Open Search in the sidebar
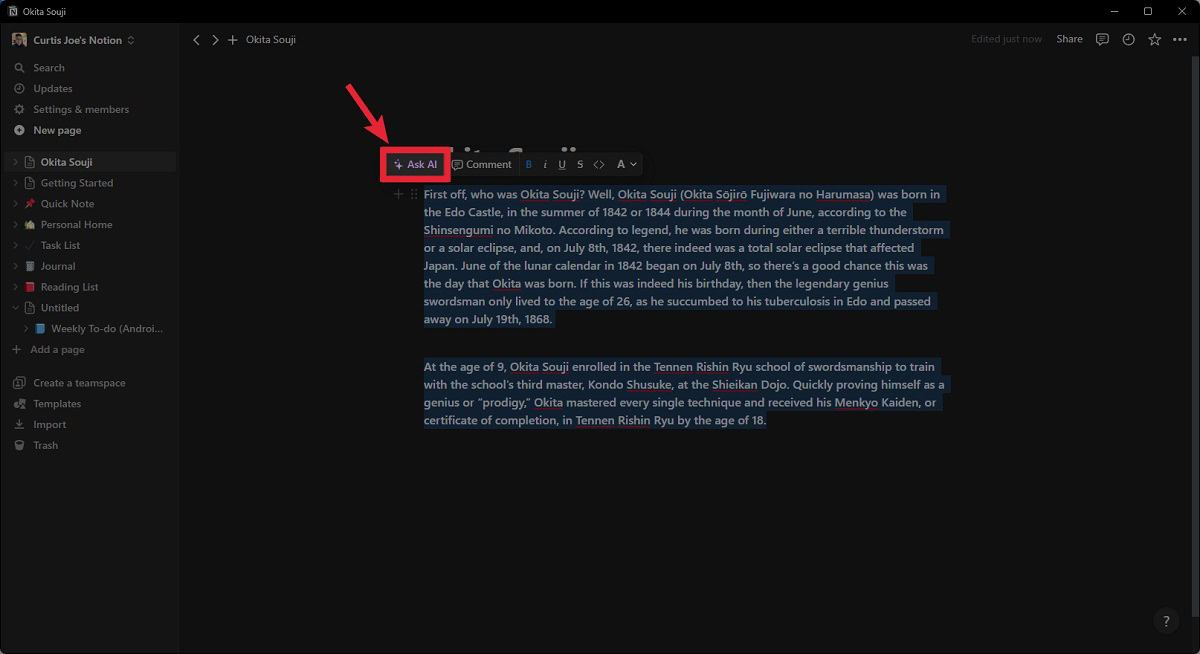The height and width of the screenshot is (654, 1200). coord(48,68)
